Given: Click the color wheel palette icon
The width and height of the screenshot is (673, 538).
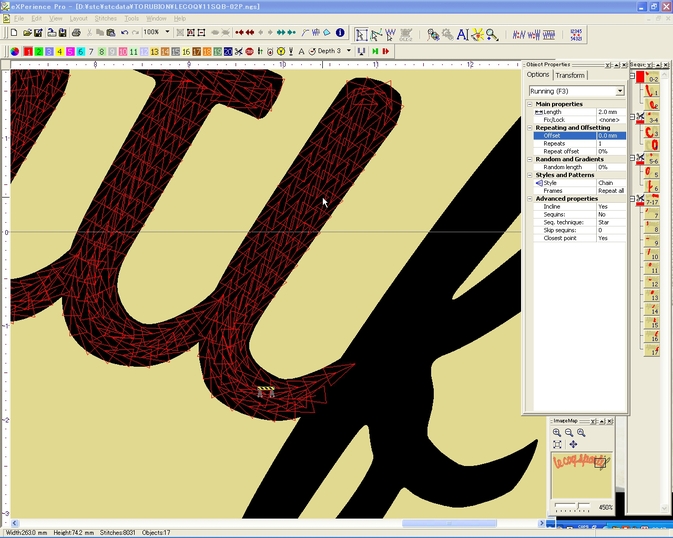Looking at the screenshot, I should (x=15, y=52).
